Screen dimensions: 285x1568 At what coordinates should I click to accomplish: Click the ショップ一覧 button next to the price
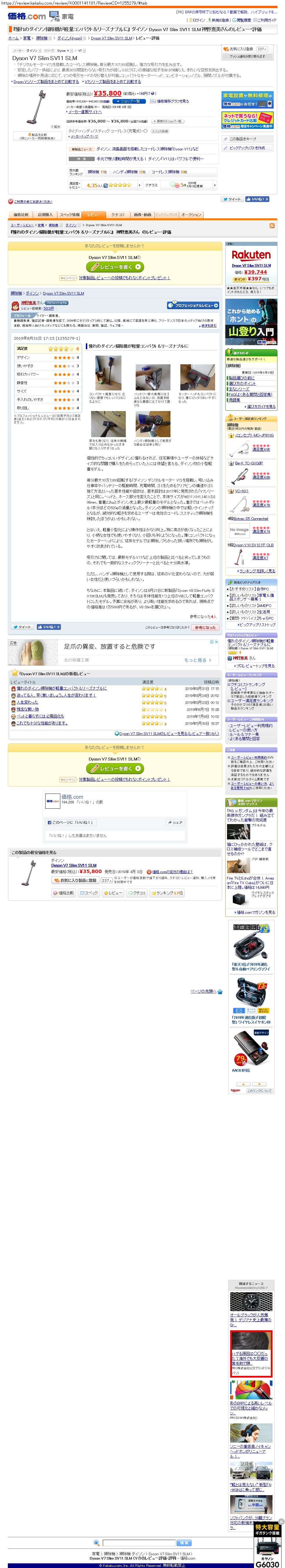point(128,101)
